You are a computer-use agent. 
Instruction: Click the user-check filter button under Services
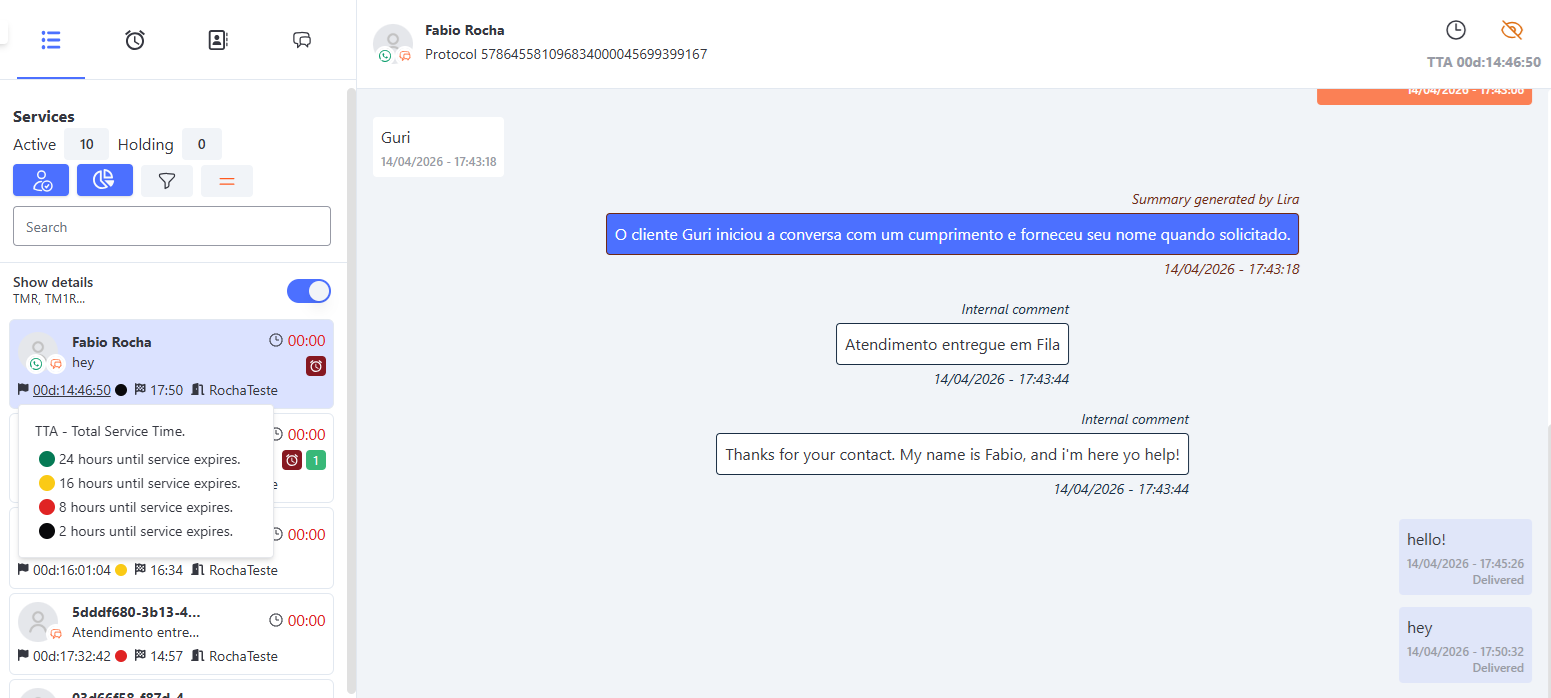[41, 180]
